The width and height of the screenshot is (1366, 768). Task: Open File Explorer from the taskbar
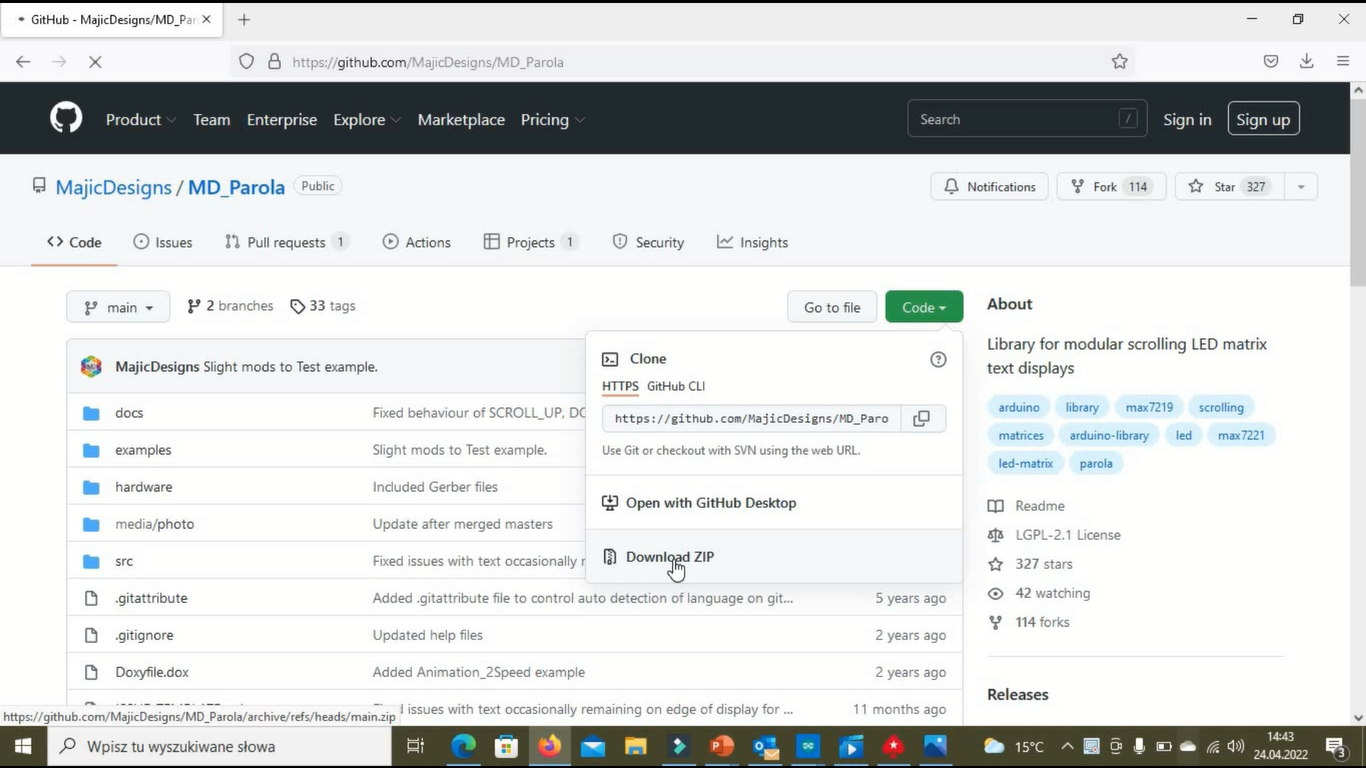[636, 747]
